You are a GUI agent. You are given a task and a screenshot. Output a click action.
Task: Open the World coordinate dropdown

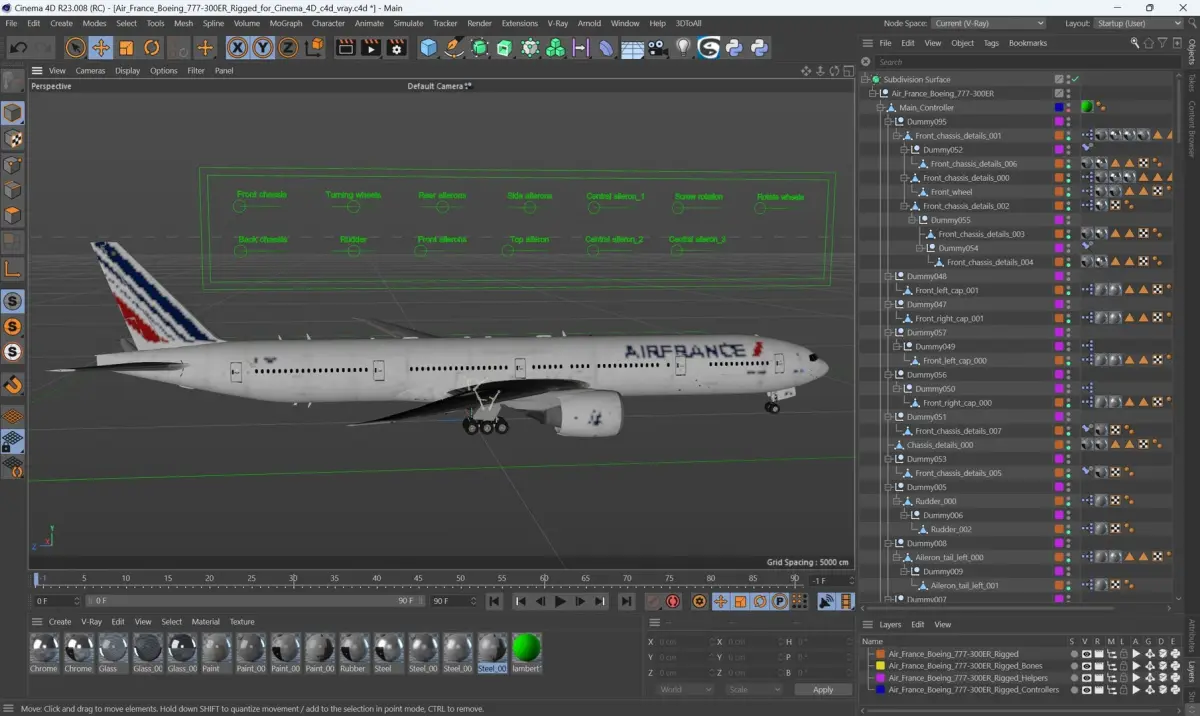click(x=685, y=689)
